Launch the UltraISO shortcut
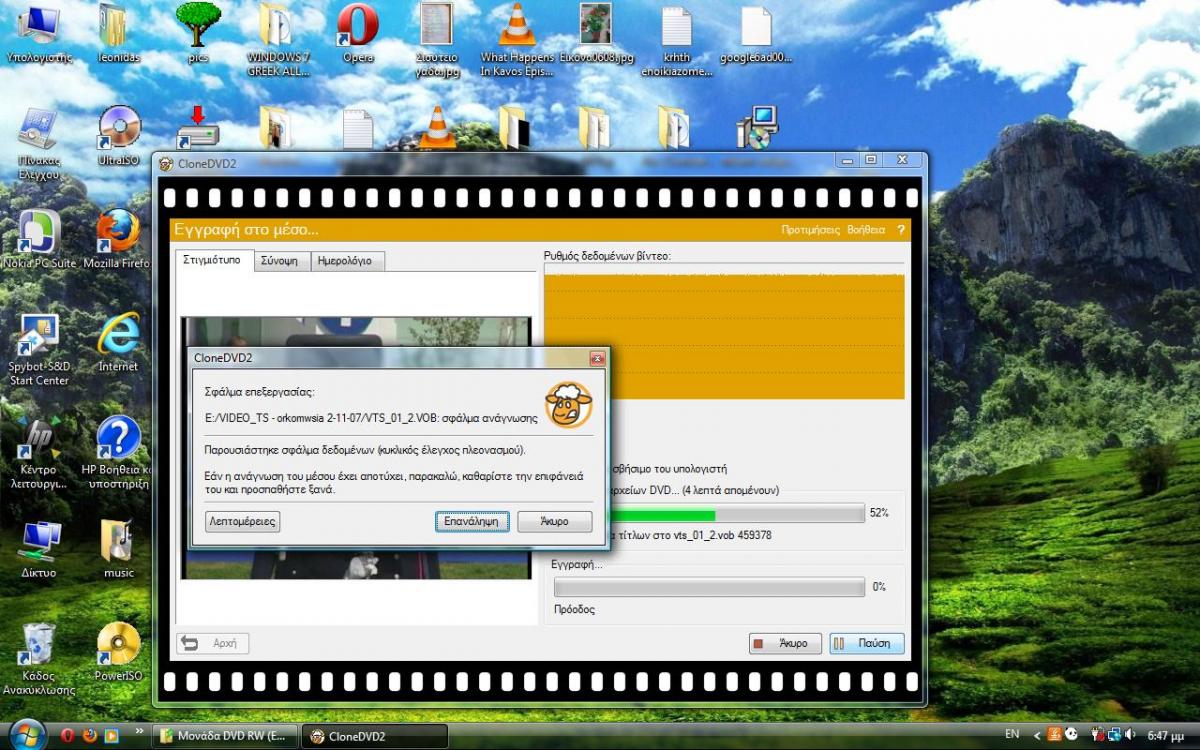 pyautogui.click(x=118, y=135)
